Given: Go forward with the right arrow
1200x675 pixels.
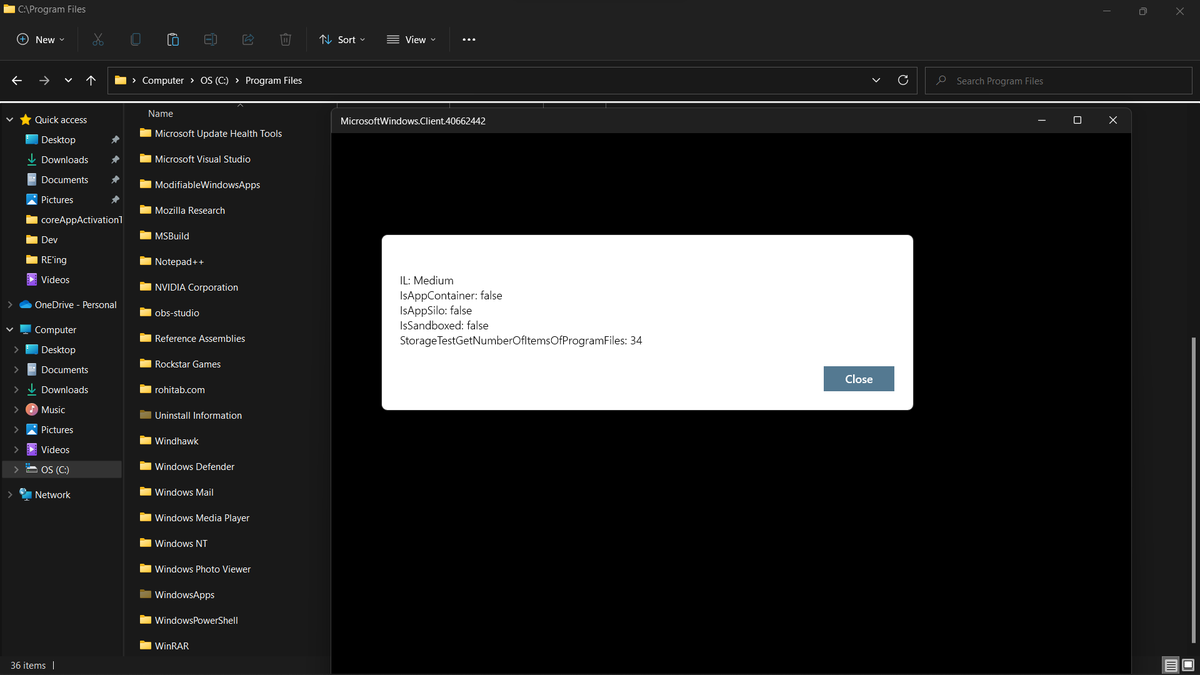Looking at the screenshot, I should click(x=44, y=80).
